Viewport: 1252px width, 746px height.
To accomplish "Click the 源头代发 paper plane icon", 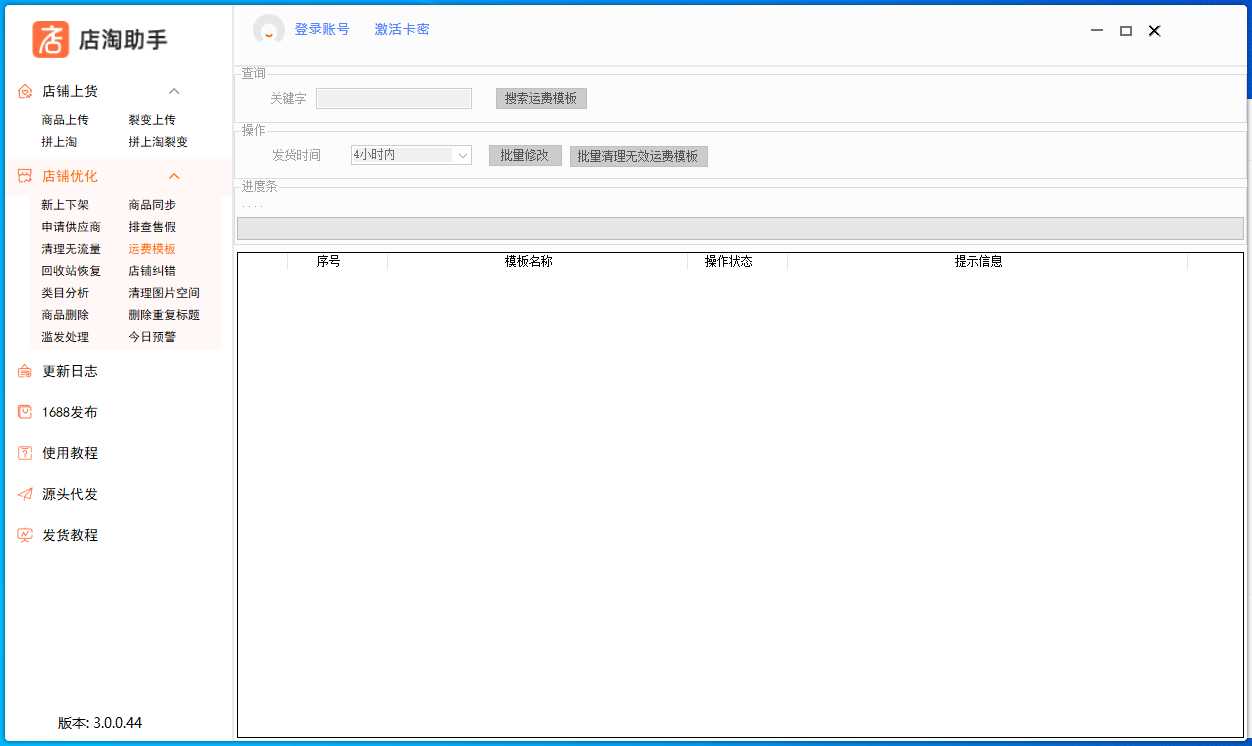I will tap(25, 494).
